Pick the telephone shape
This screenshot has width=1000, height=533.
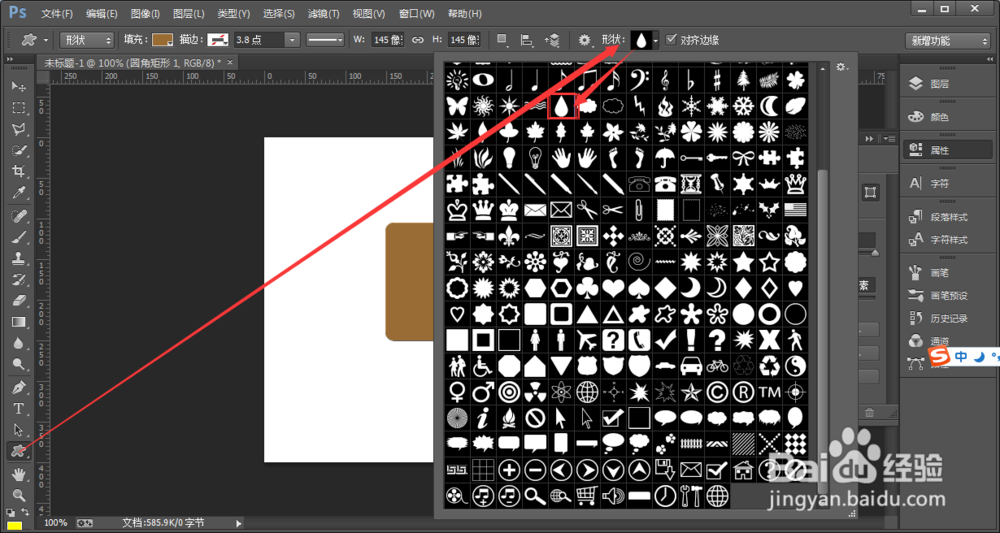coord(665,184)
